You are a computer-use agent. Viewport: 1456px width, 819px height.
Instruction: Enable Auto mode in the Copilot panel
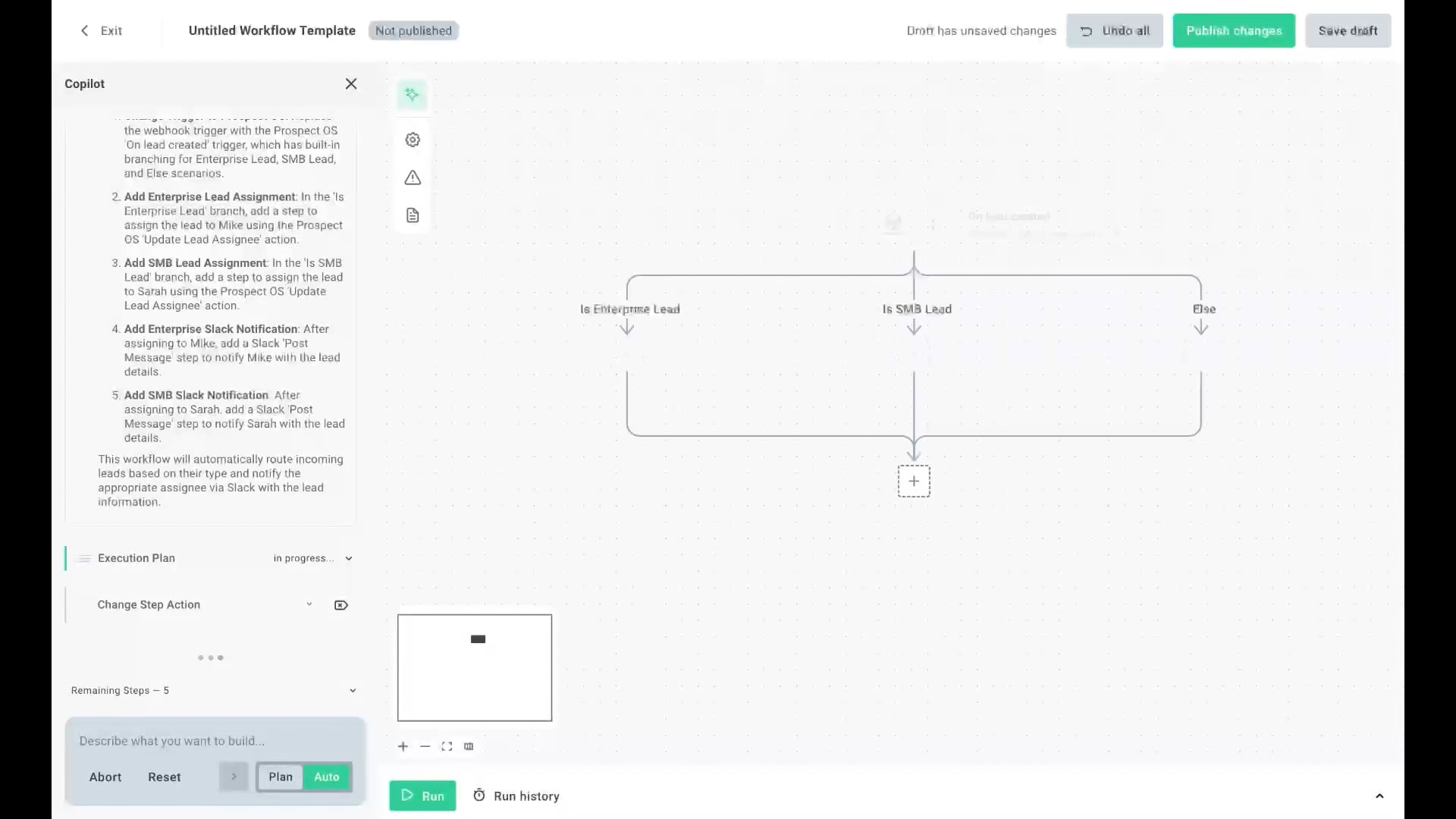[326, 777]
